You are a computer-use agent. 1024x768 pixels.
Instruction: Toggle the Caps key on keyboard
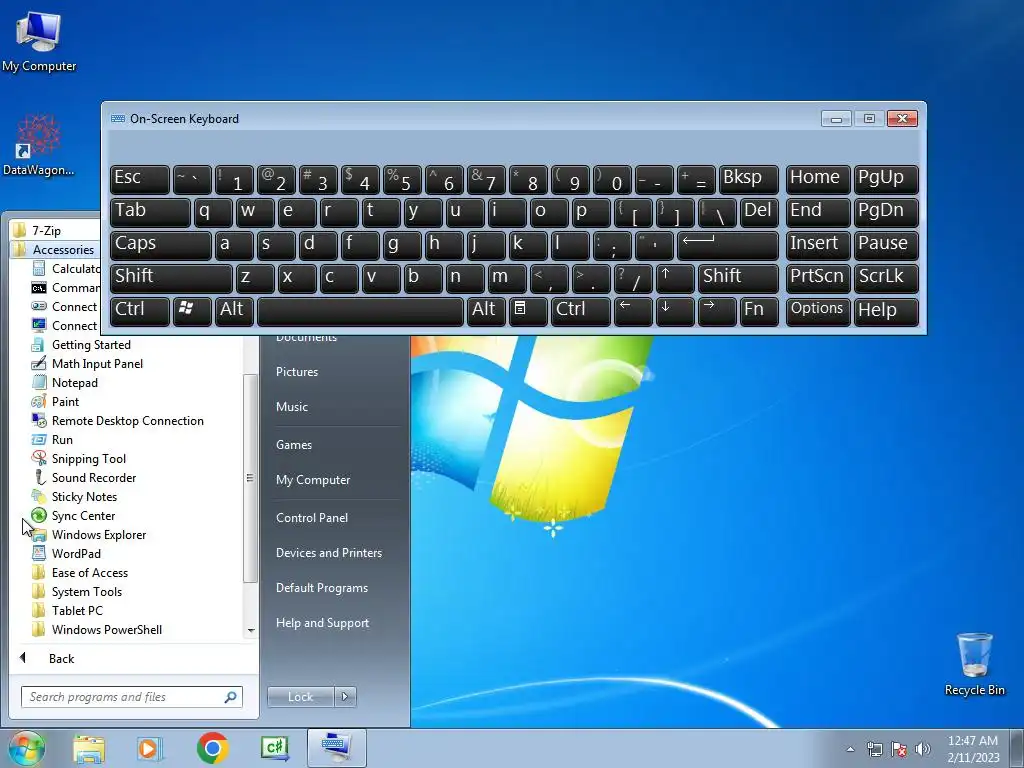pos(161,245)
